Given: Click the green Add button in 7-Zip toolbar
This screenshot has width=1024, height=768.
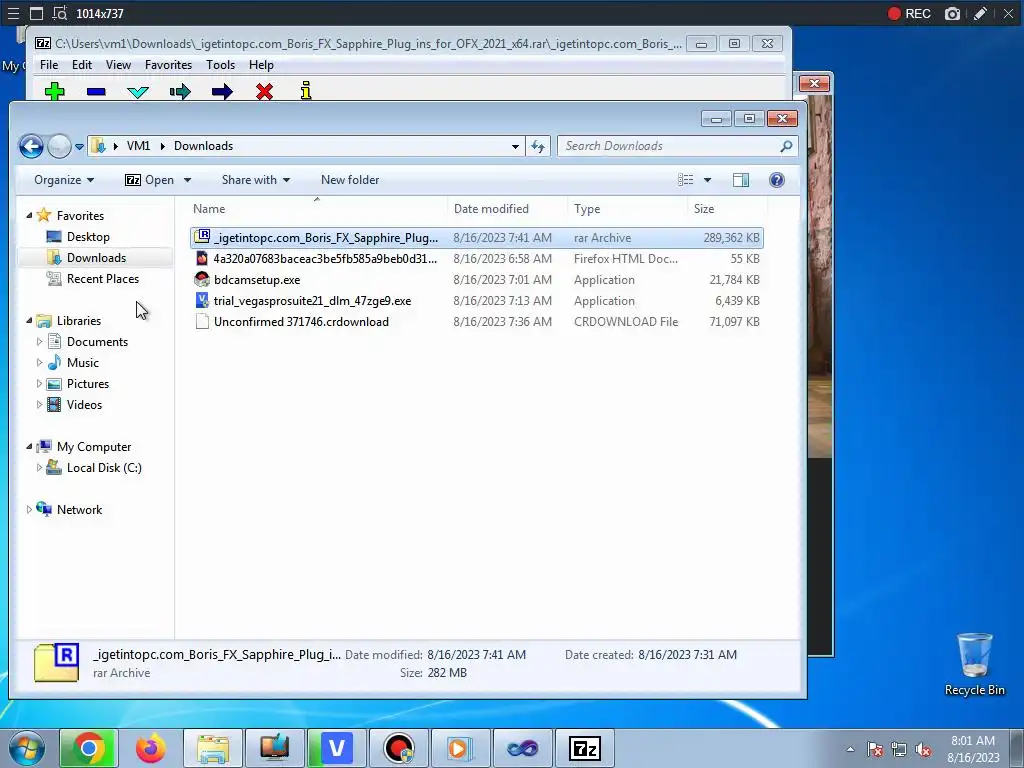Looking at the screenshot, I should pyautogui.click(x=55, y=91).
